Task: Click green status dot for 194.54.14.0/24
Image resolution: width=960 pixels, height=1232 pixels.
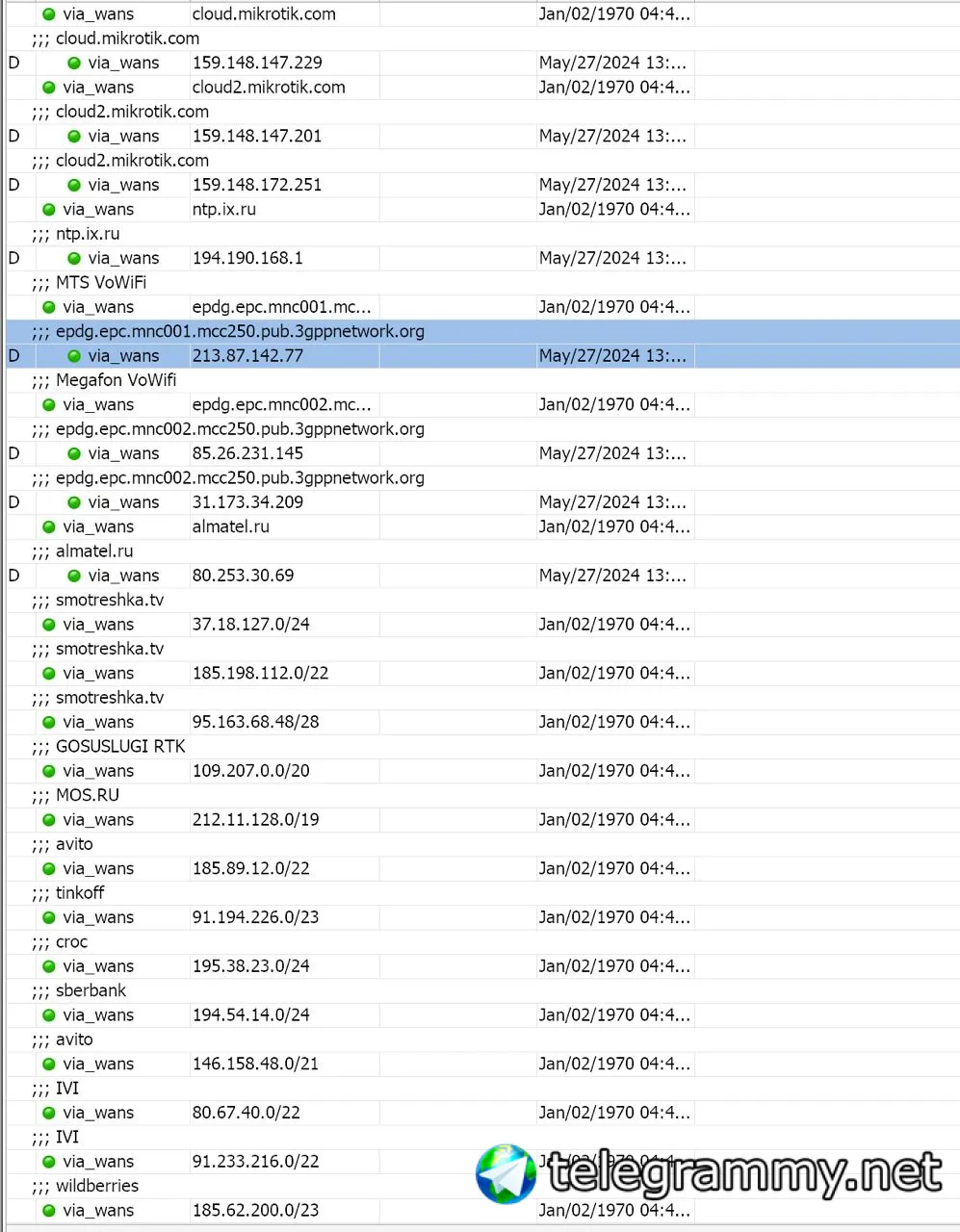Action: click(49, 1015)
